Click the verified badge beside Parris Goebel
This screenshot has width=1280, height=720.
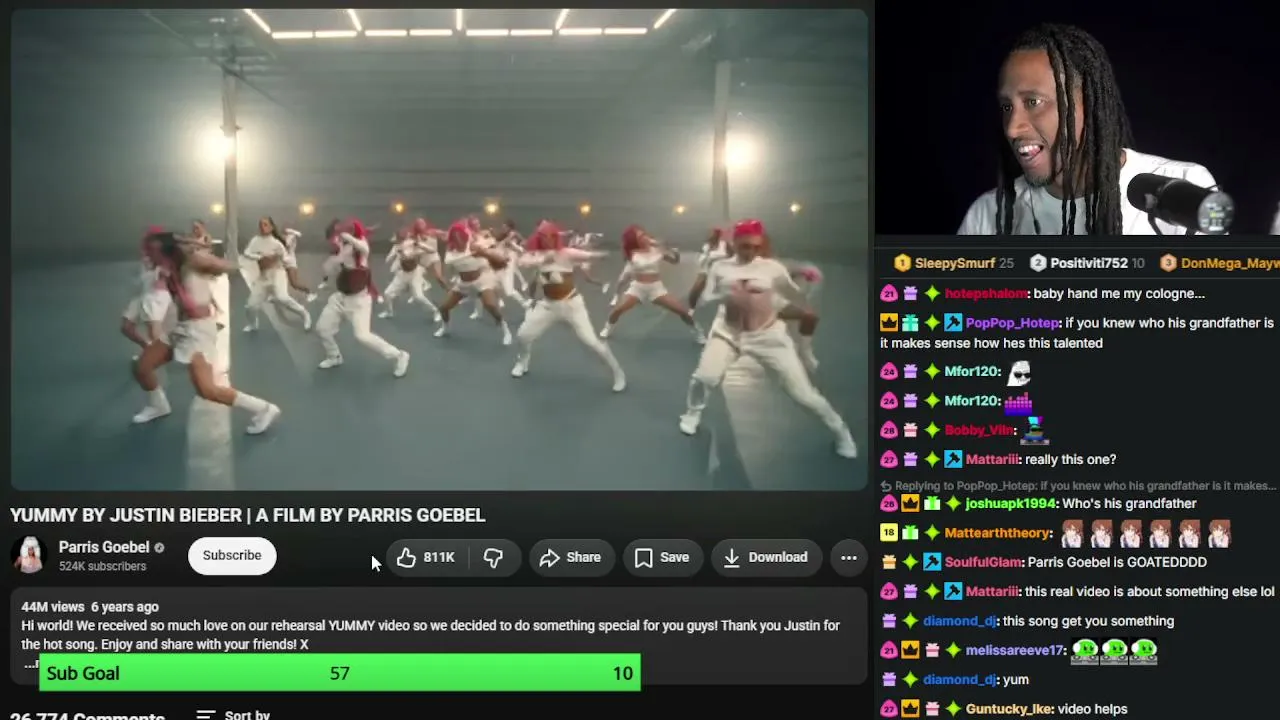point(159,548)
